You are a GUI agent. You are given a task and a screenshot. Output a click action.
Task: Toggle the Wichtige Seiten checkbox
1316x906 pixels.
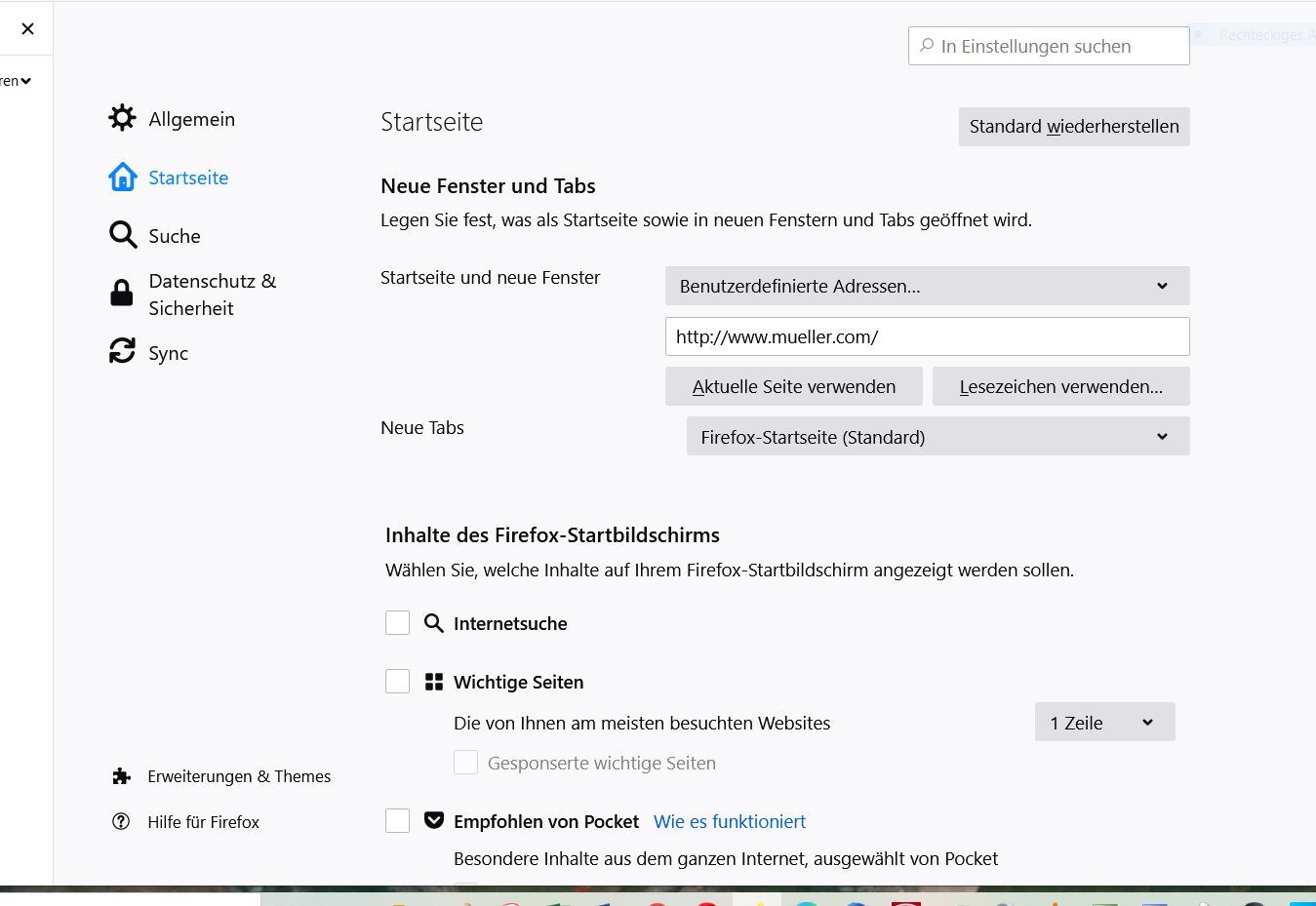point(397,681)
